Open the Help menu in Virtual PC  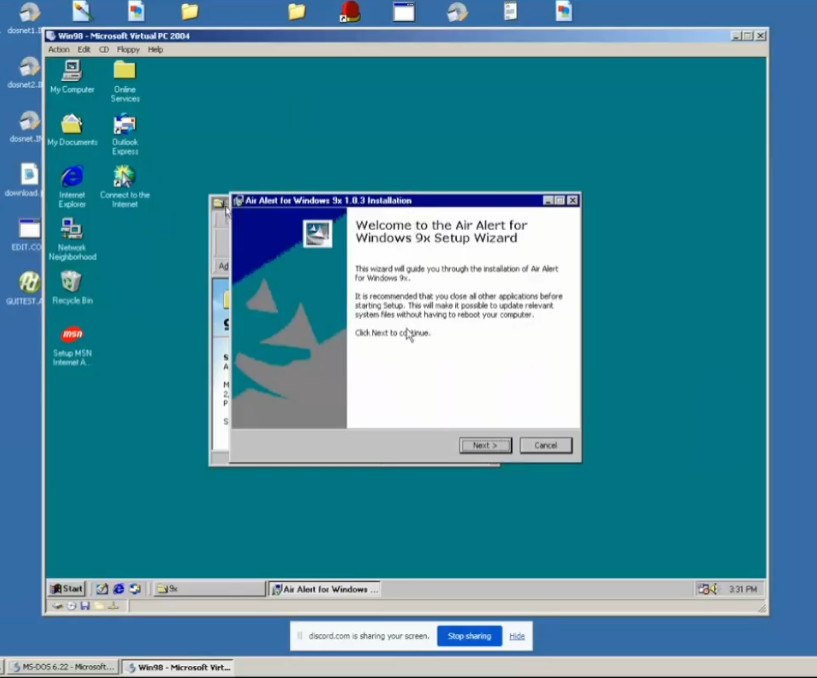(x=155, y=50)
